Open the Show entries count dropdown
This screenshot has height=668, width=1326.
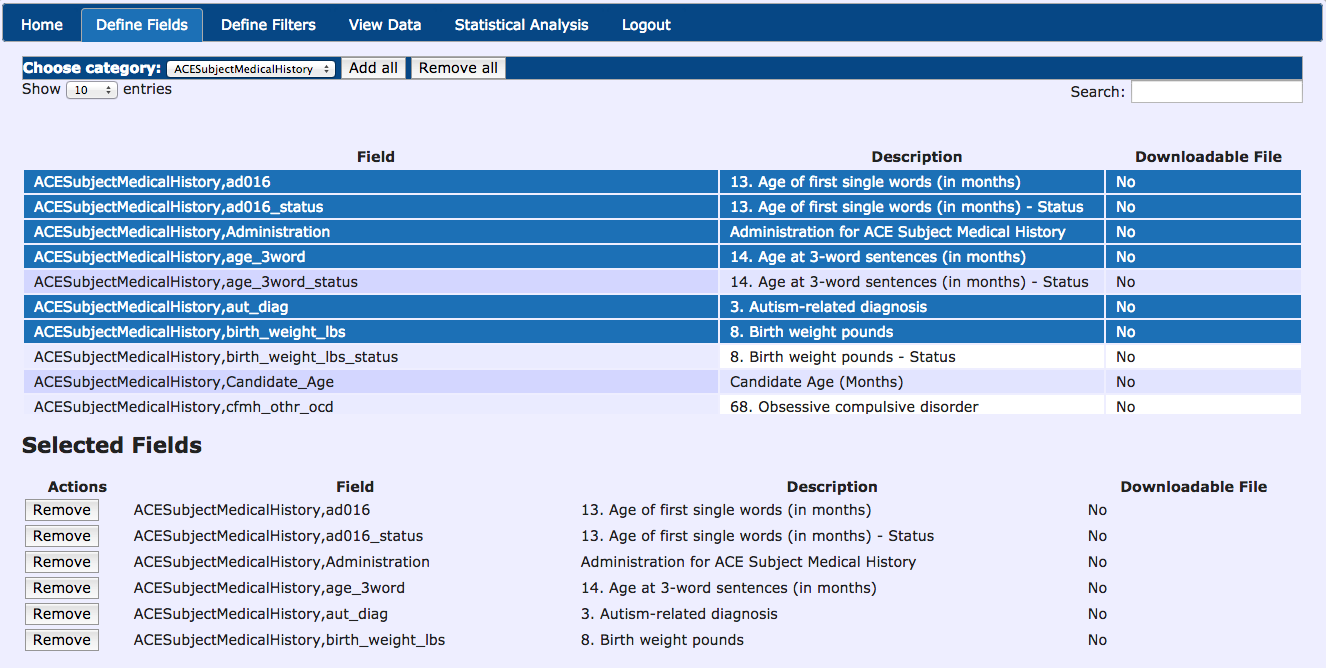pyautogui.click(x=92, y=90)
